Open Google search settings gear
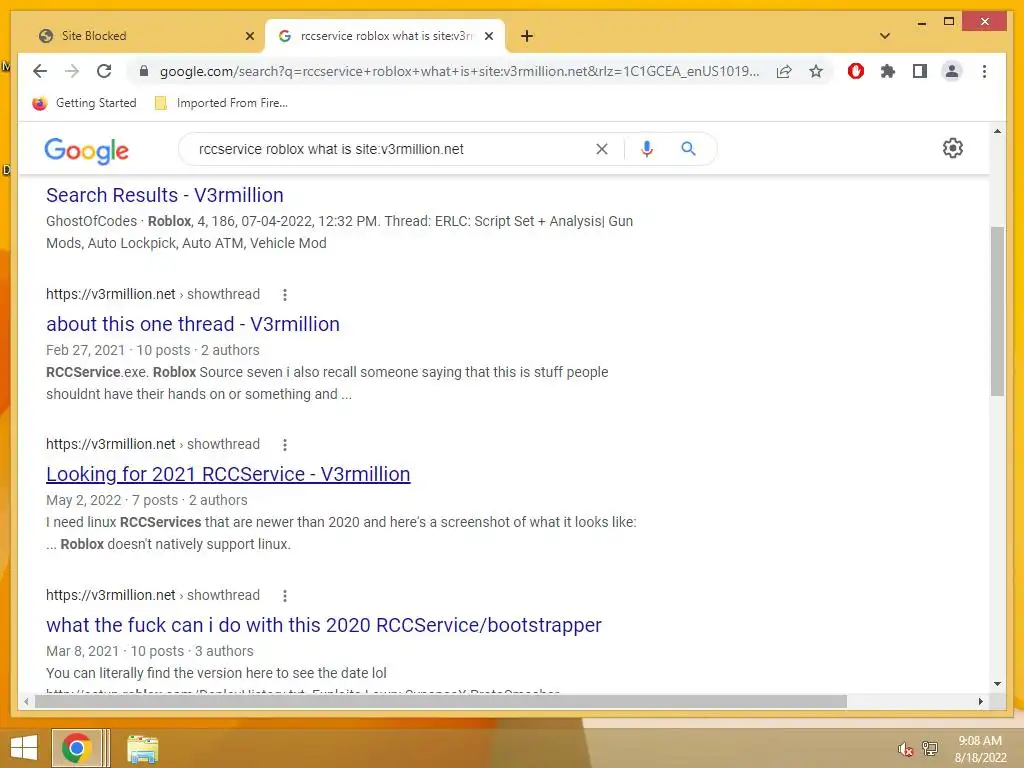 [x=953, y=148]
